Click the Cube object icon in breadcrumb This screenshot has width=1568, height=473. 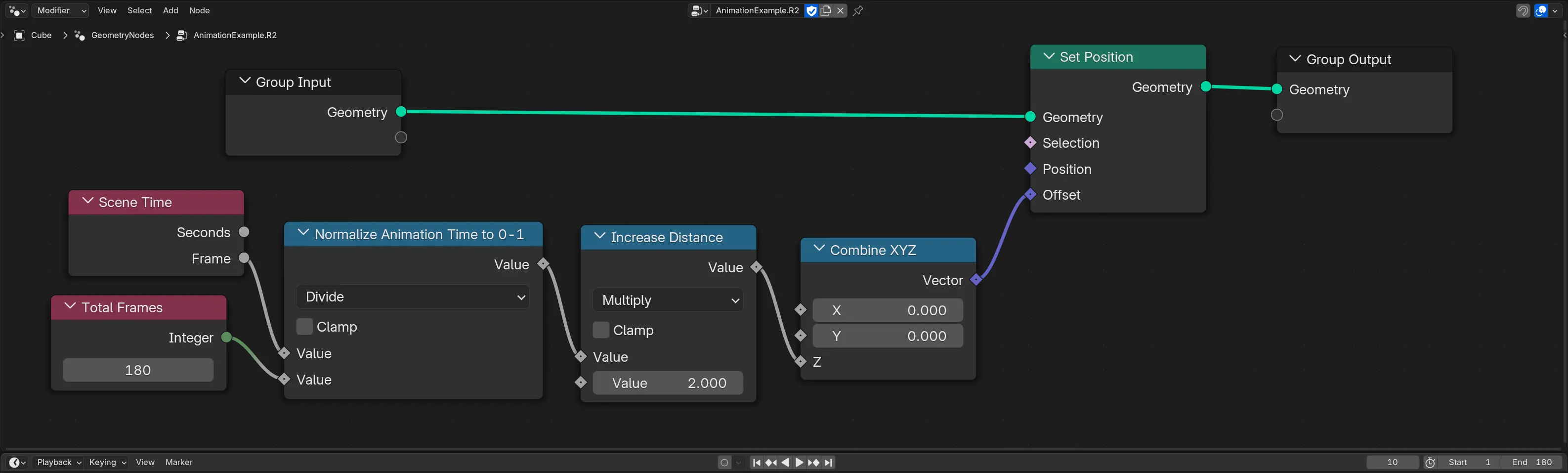click(19, 35)
